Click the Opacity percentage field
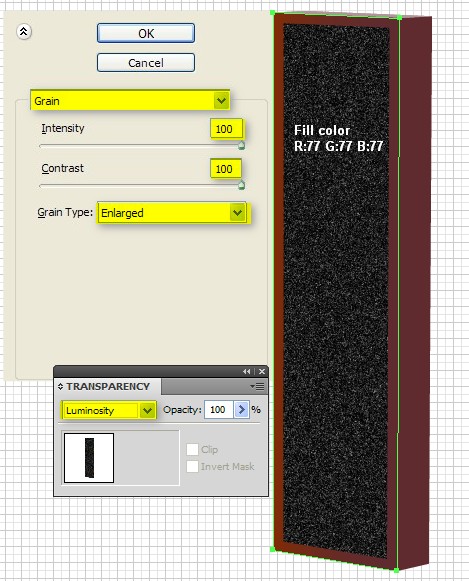Image resolution: width=469 pixels, height=581 pixels. [219, 410]
